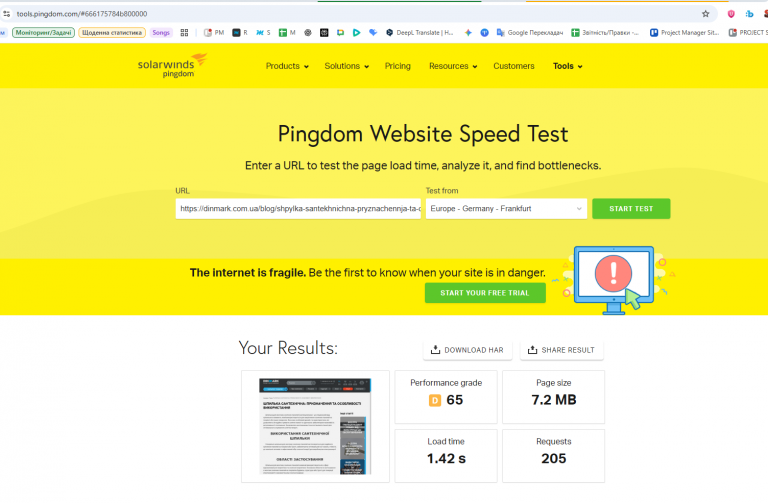Click the URL input field
The height and width of the screenshot is (503, 768).
coord(298,209)
